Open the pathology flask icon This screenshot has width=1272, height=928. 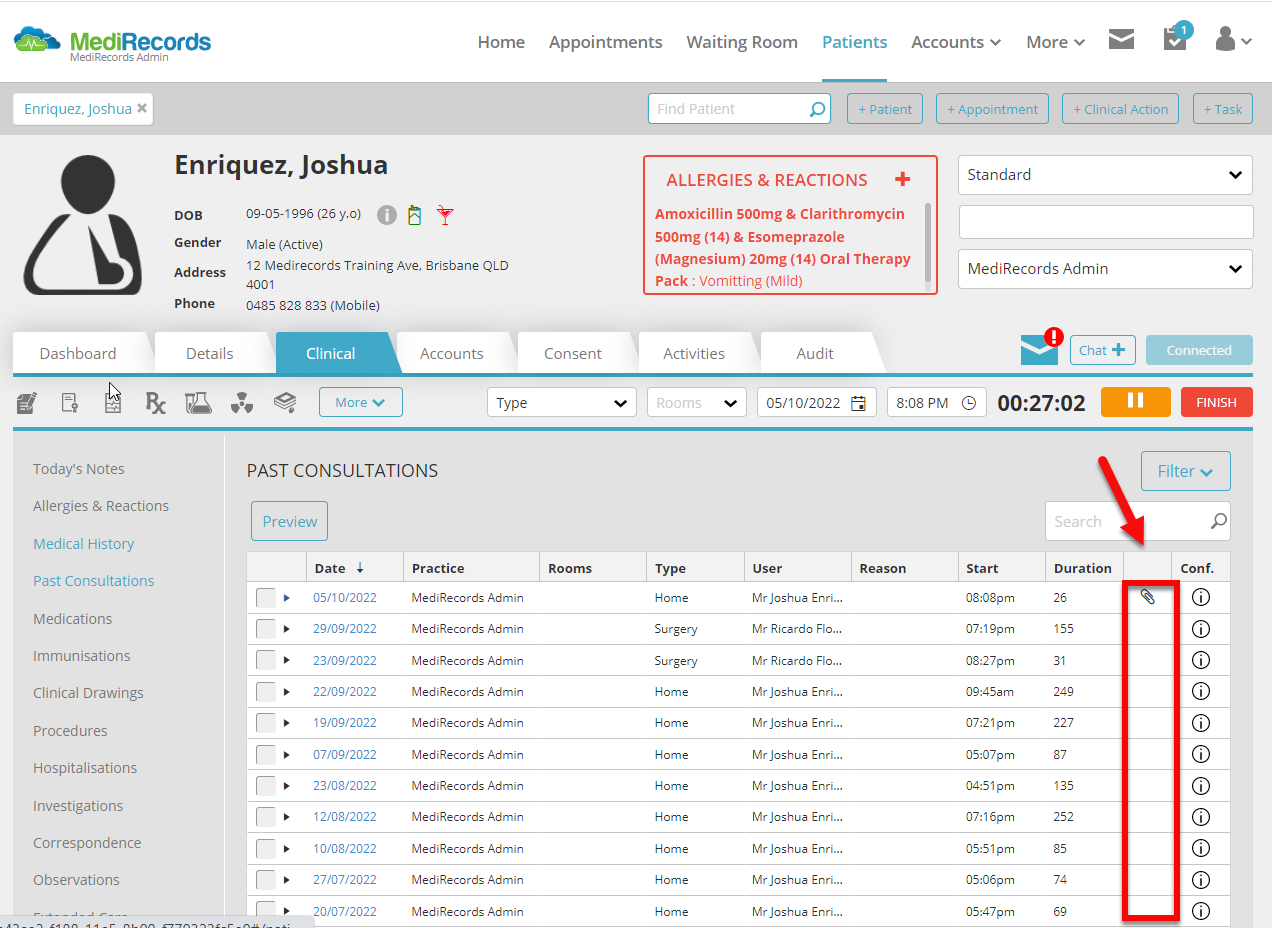198,403
